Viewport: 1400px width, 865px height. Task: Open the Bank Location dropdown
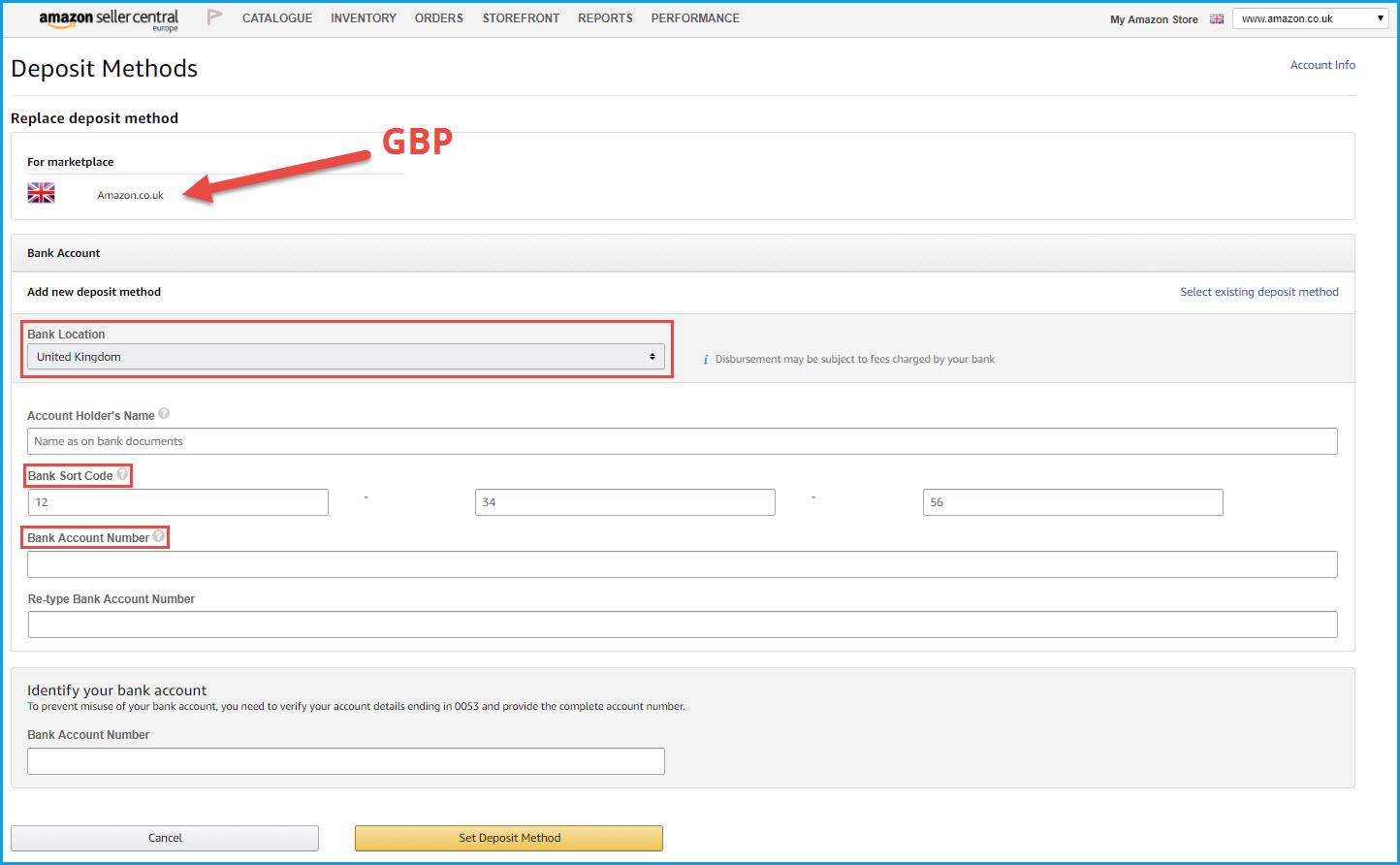[x=346, y=357]
